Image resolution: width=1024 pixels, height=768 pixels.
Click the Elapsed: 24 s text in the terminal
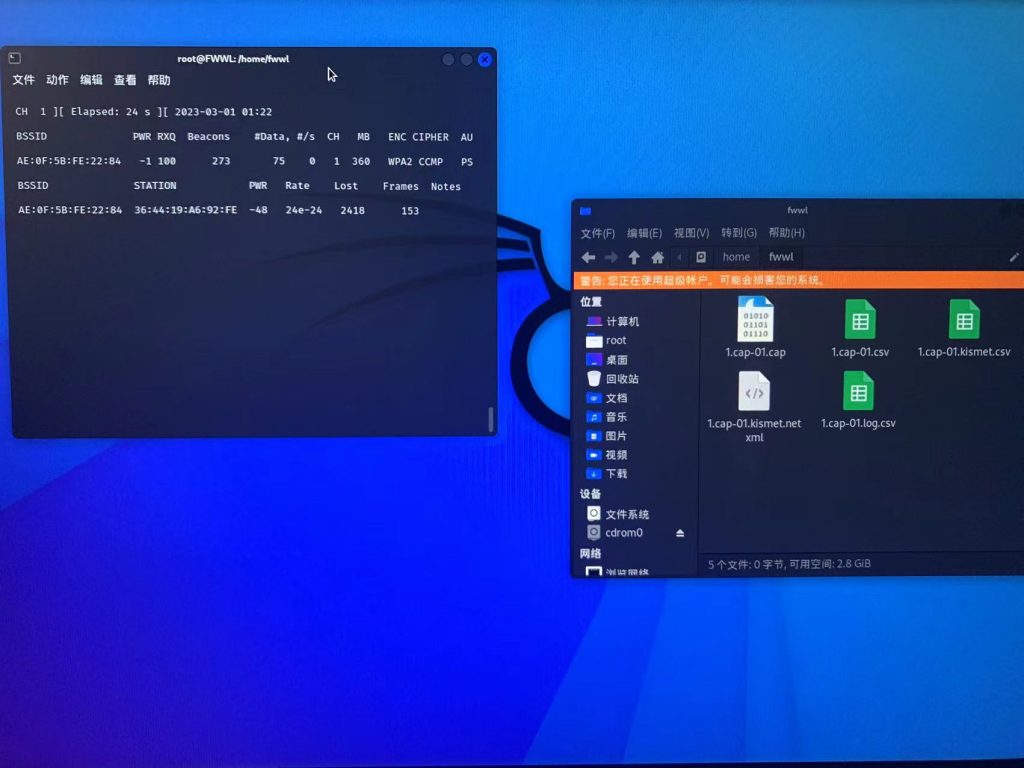point(110,112)
